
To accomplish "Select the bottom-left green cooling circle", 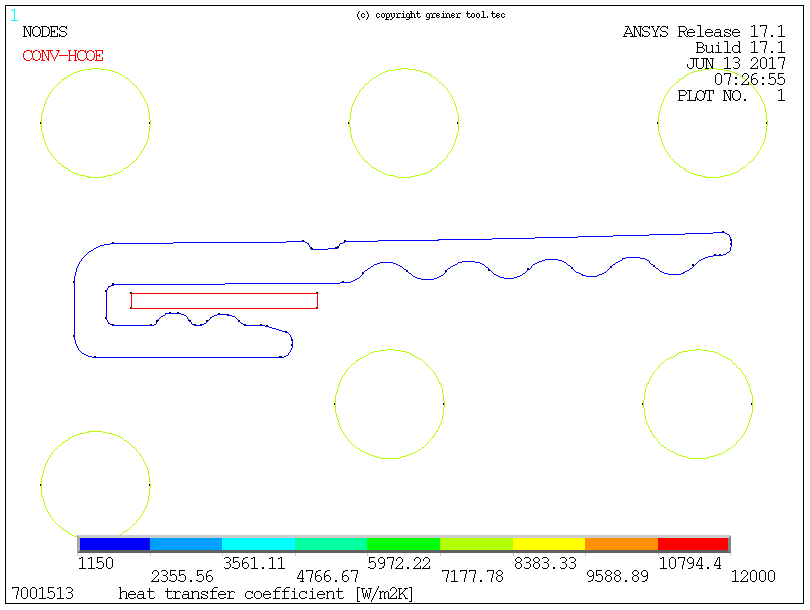I will point(95,484).
